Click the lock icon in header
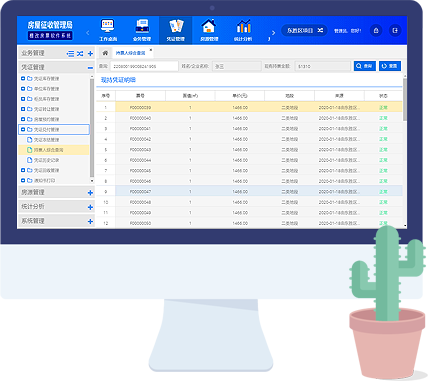The width and height of the screenshot is (428, 381). [x=376, y=31]
